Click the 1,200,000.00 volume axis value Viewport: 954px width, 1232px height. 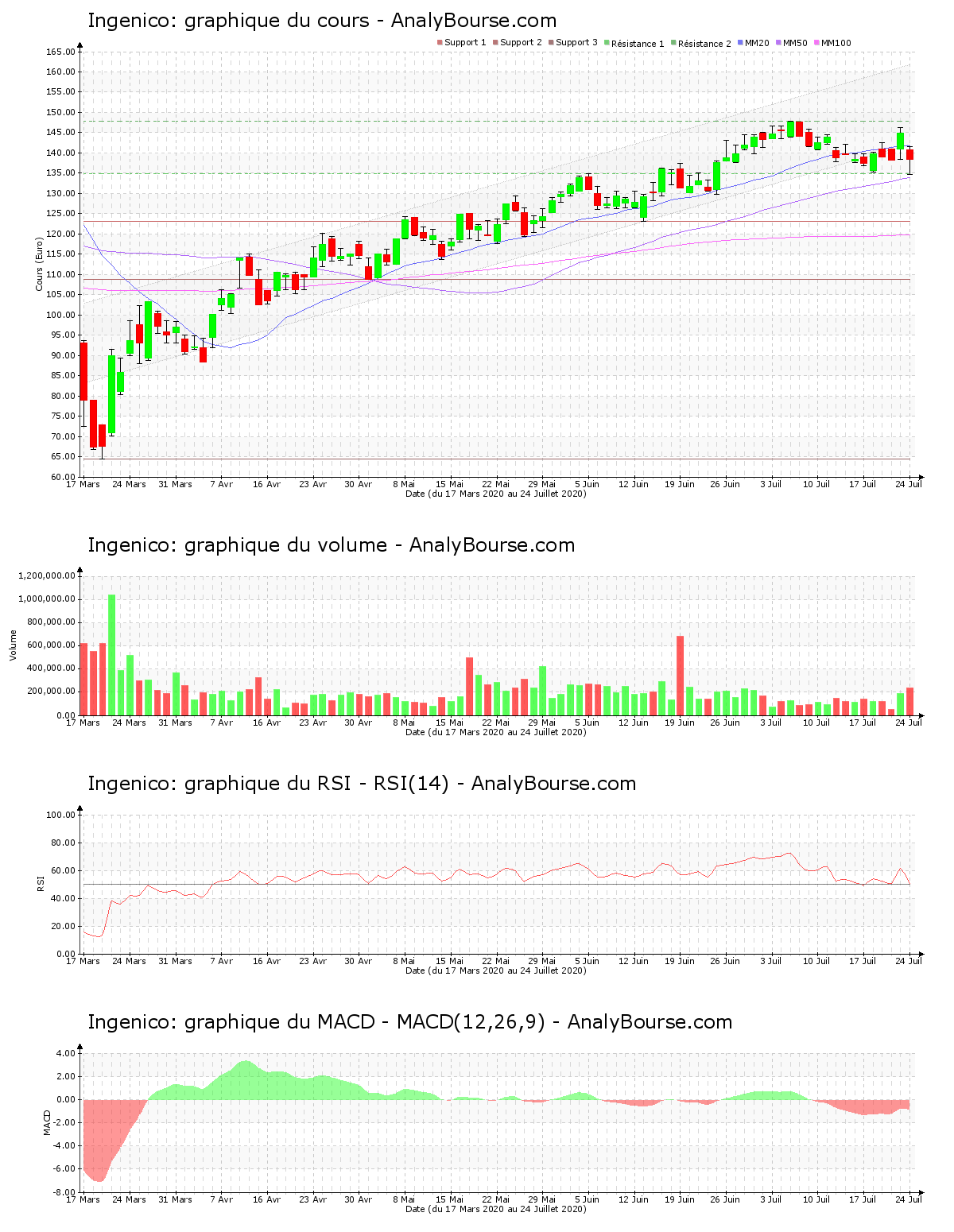point(47,575)
